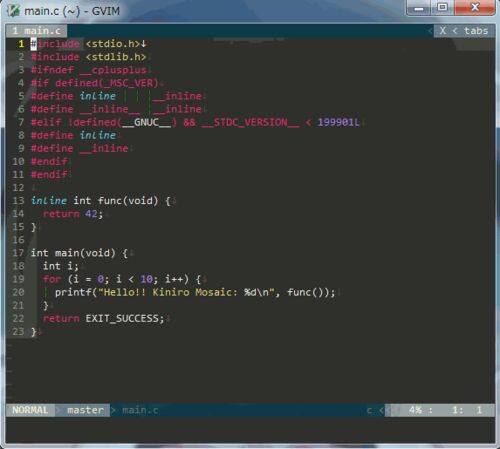Image resolution: width=500 pixels, height=449 pixels.
Task: Click on i++ in the for loop
Action: coord(174,279)
